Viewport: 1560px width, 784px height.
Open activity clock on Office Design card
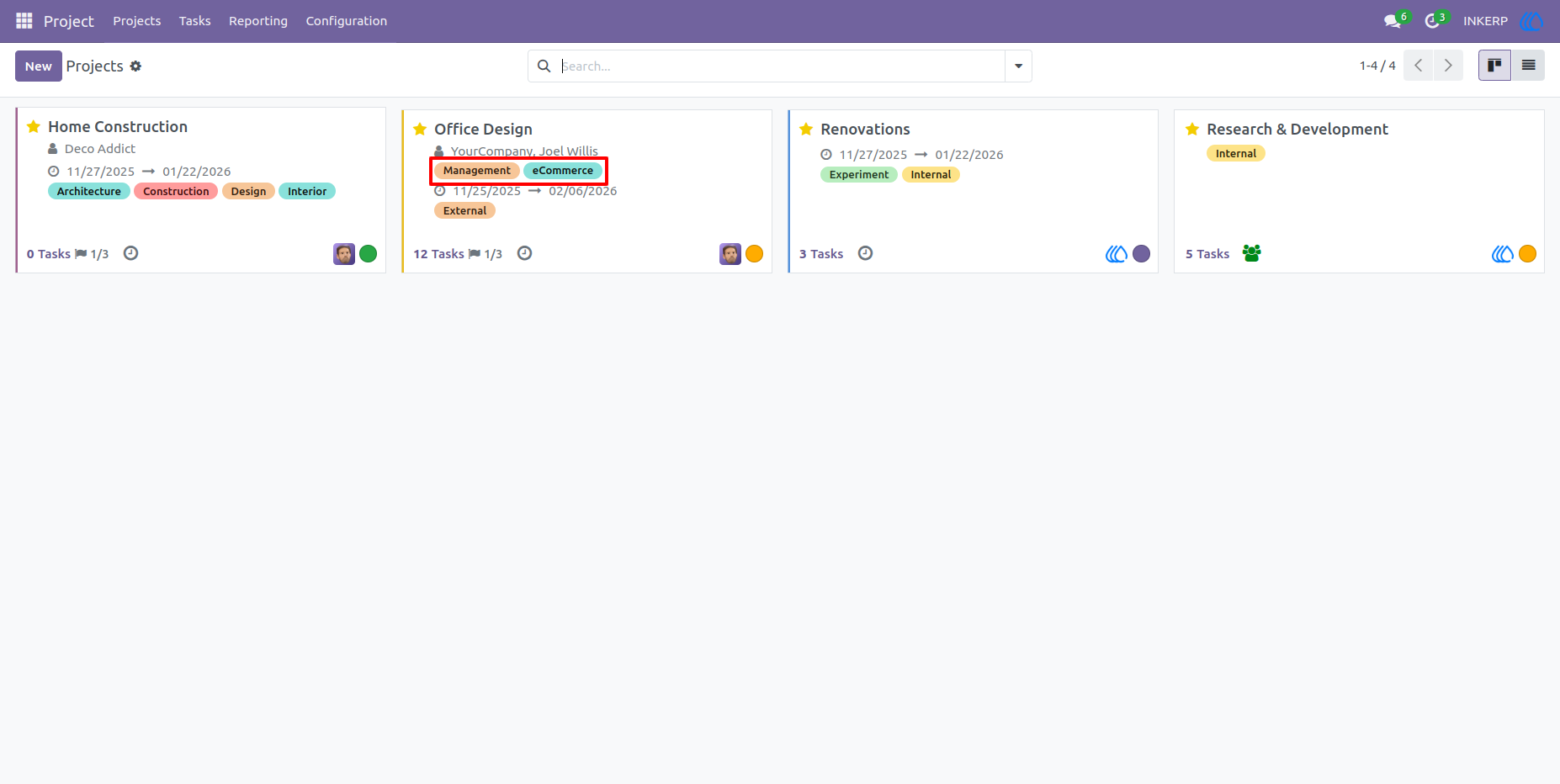pos(524,253)
